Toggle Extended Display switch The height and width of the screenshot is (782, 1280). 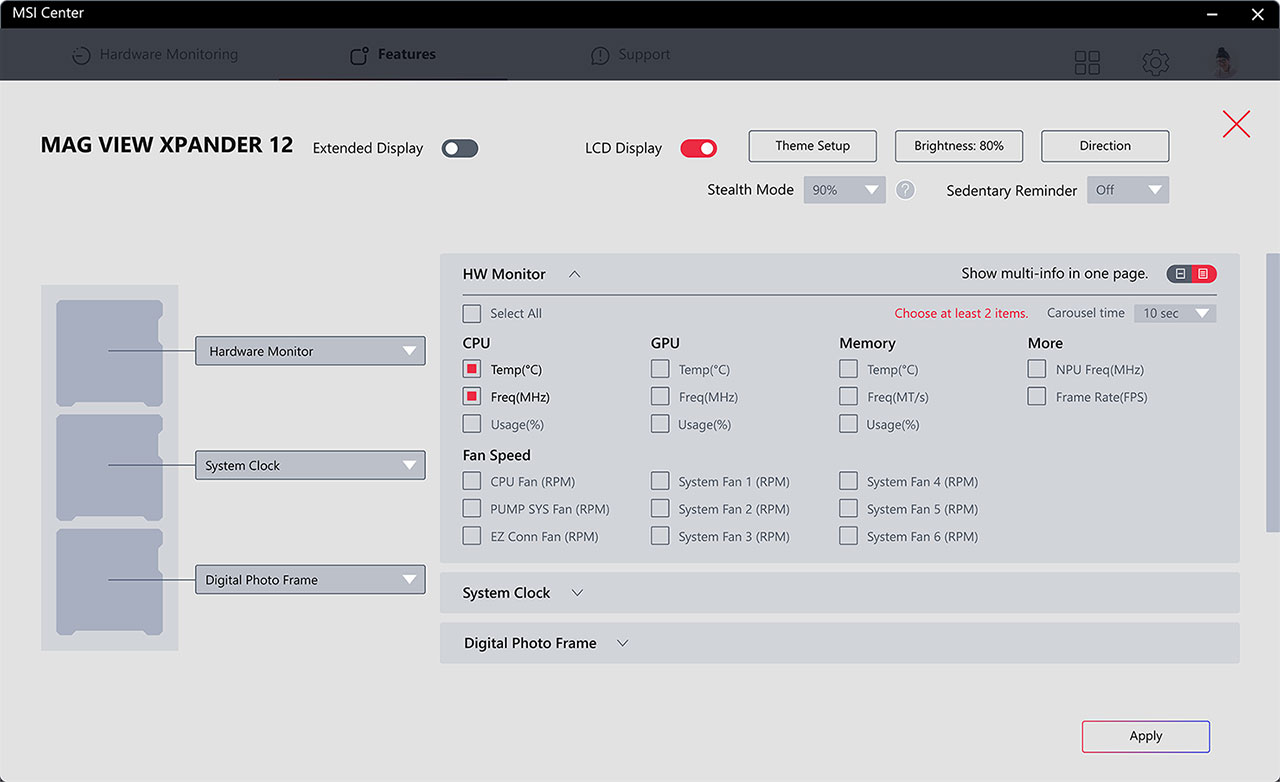pos(460,148)
